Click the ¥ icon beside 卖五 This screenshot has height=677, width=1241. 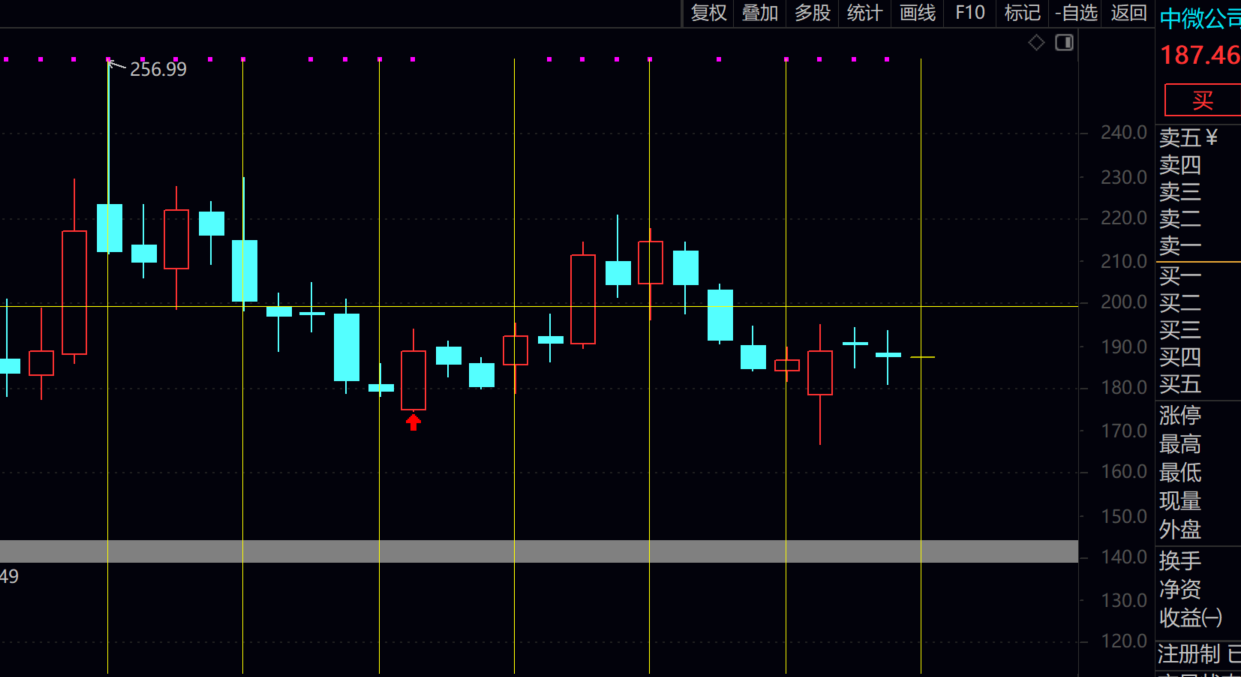point(1211,138)
